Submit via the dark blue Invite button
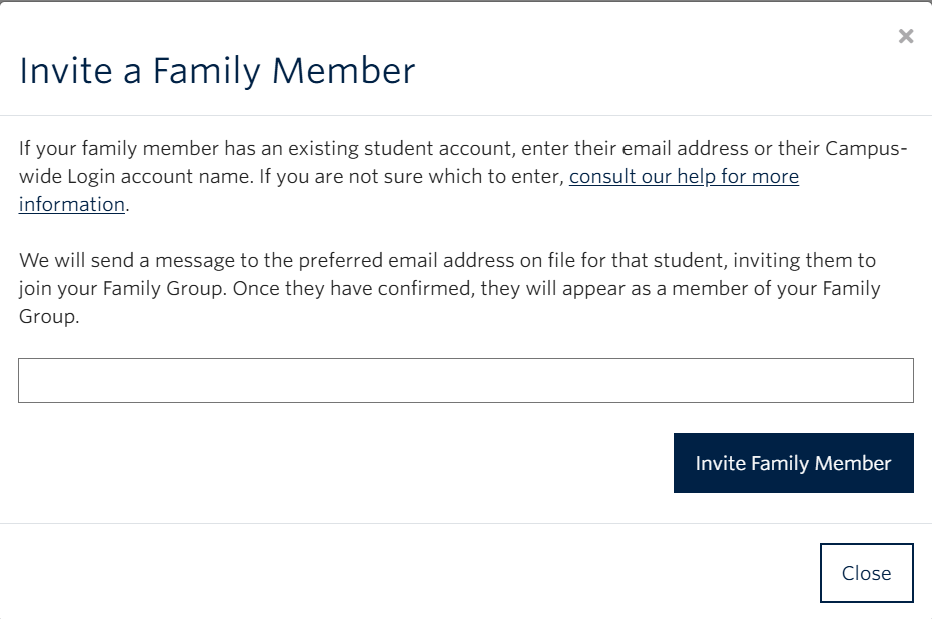The height and width of the screenshot is (619, 932). click(793, 463)
